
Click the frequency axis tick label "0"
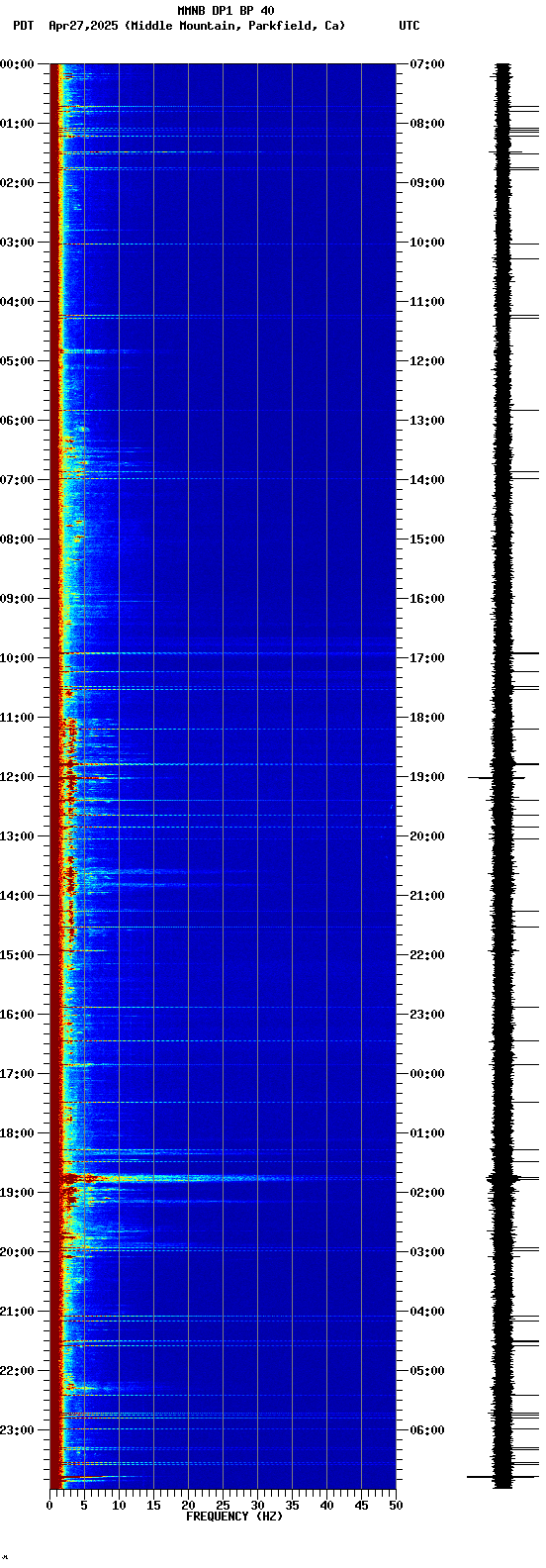click(49, 1506)
